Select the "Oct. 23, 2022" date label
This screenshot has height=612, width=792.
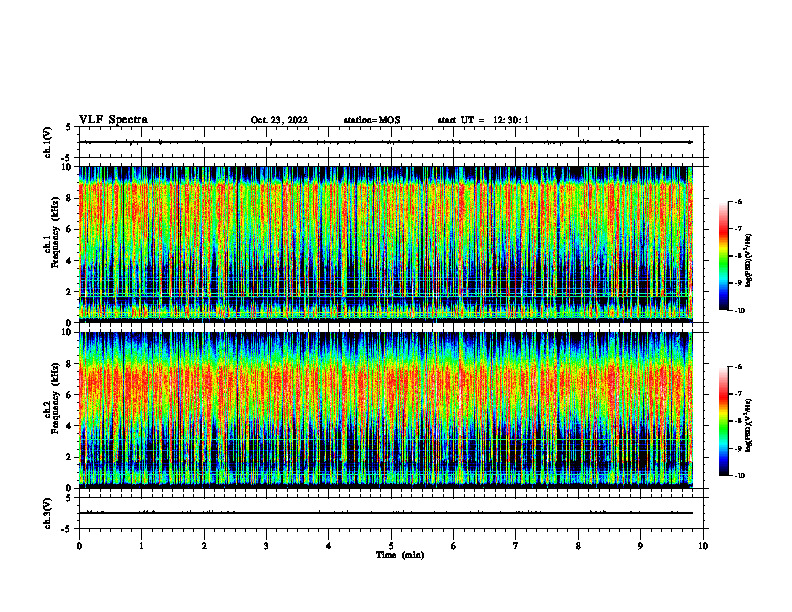[x=279, y=120]
